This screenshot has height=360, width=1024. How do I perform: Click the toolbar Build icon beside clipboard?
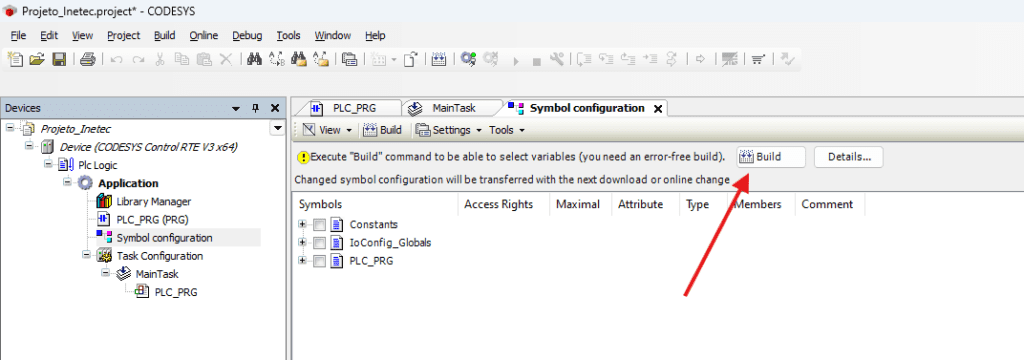pos(439,59)
